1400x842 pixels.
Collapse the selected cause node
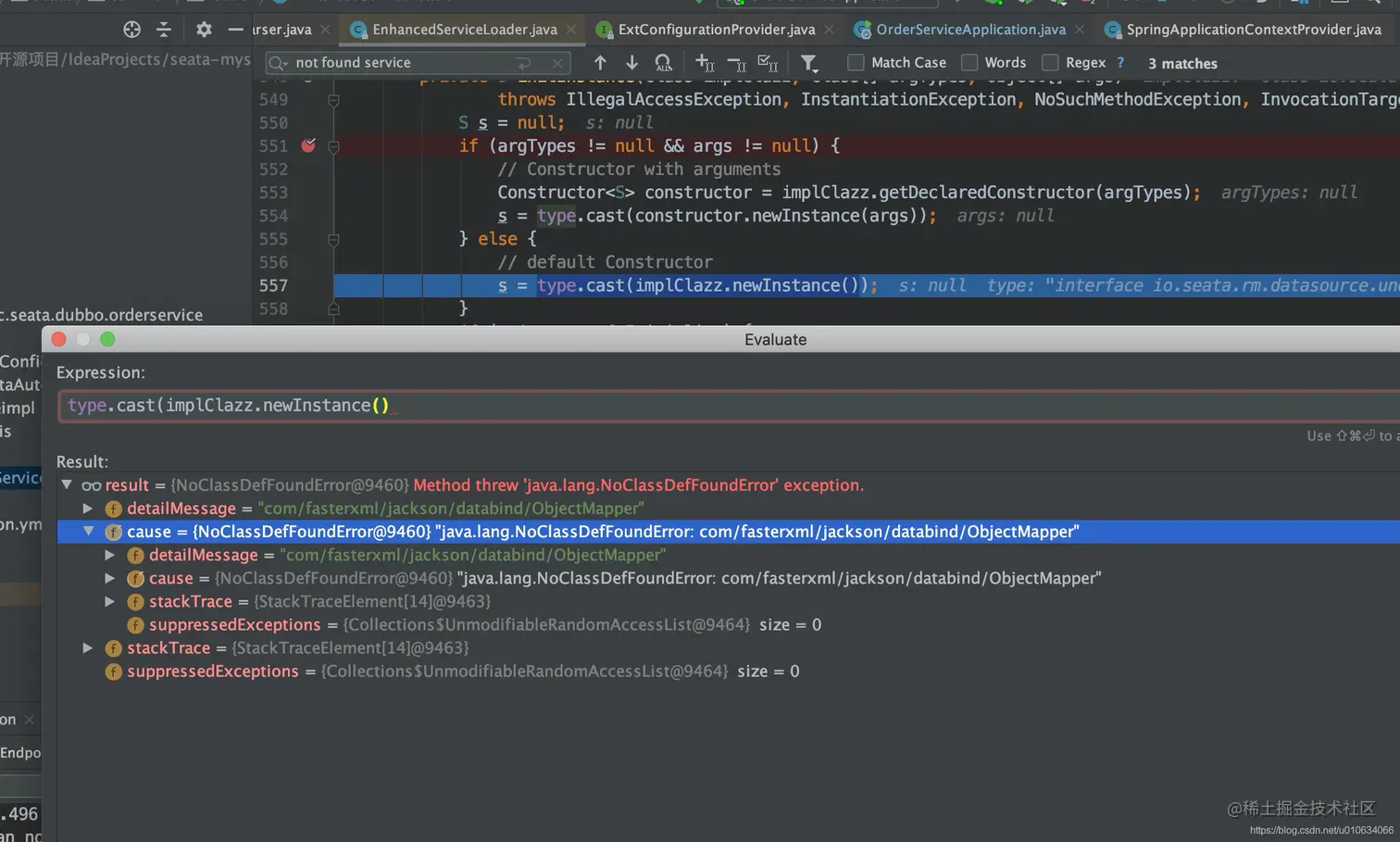(89, 532)
